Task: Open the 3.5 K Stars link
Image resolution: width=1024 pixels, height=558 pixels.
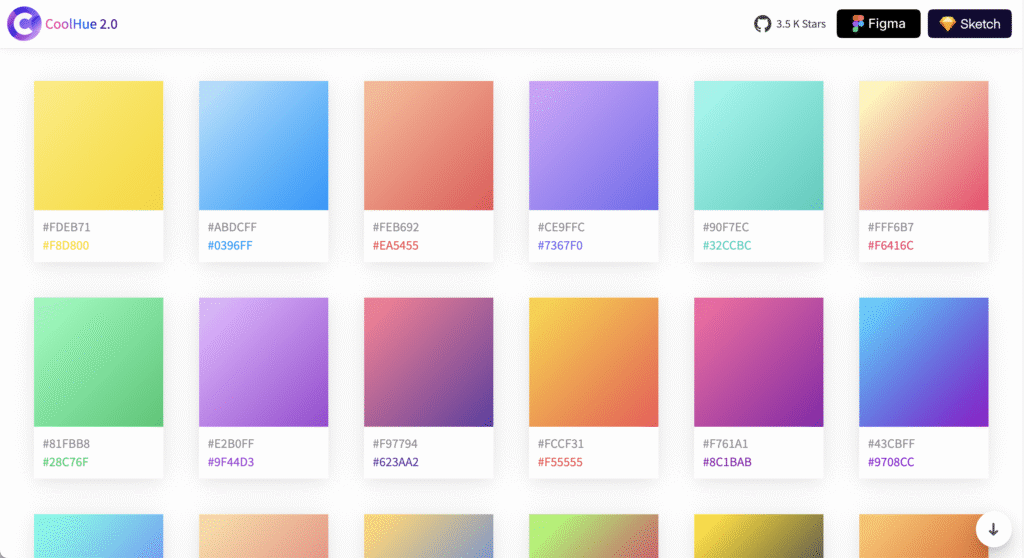Action: tap(801, 24)
